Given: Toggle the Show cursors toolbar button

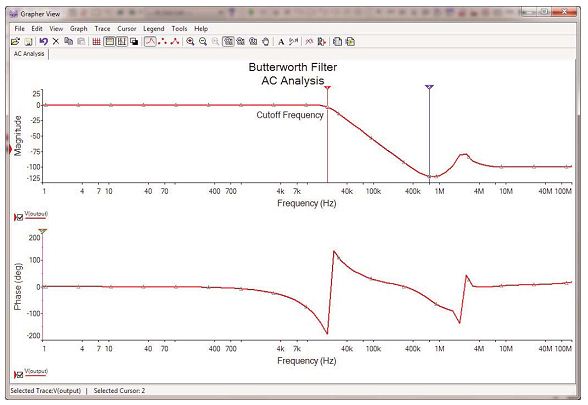Looking at the screenshot, I should (x=122, y=42).
